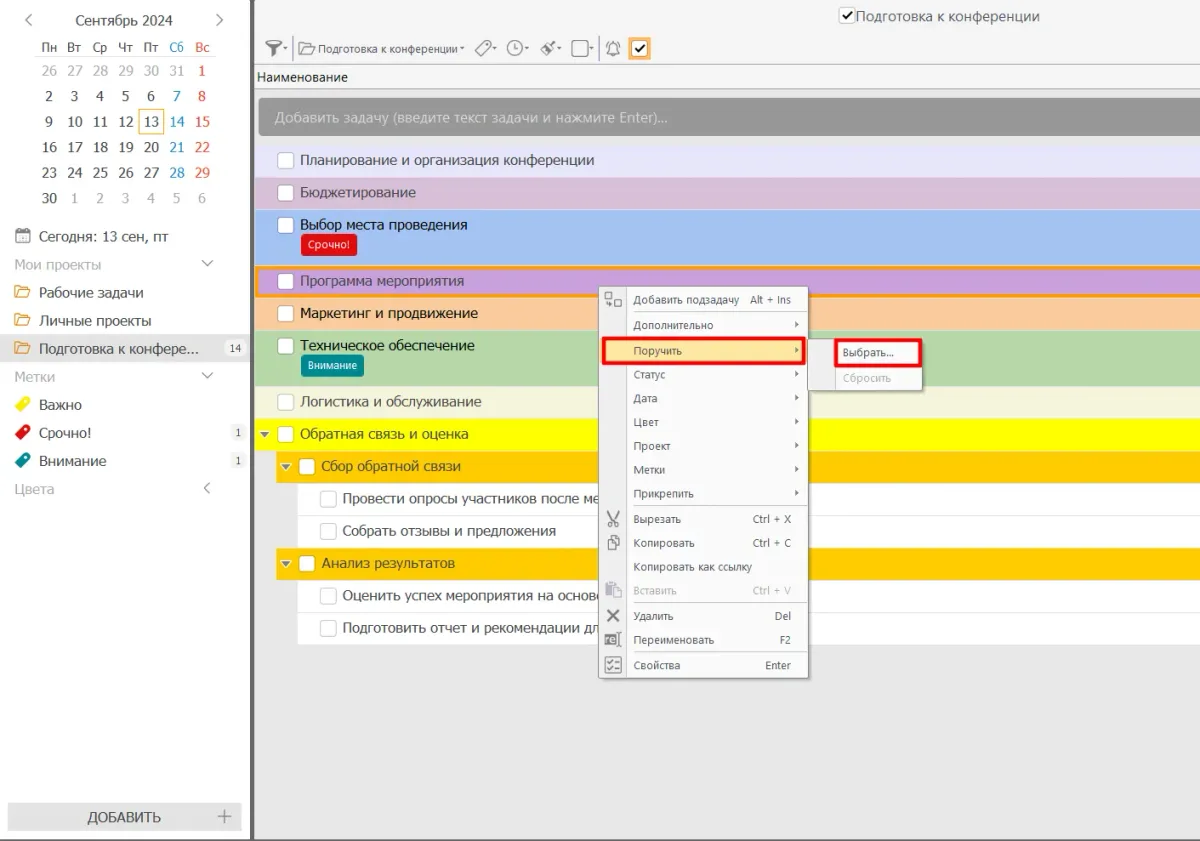Toggle the show completed tasks toolbar button

(x=640, y=48)
